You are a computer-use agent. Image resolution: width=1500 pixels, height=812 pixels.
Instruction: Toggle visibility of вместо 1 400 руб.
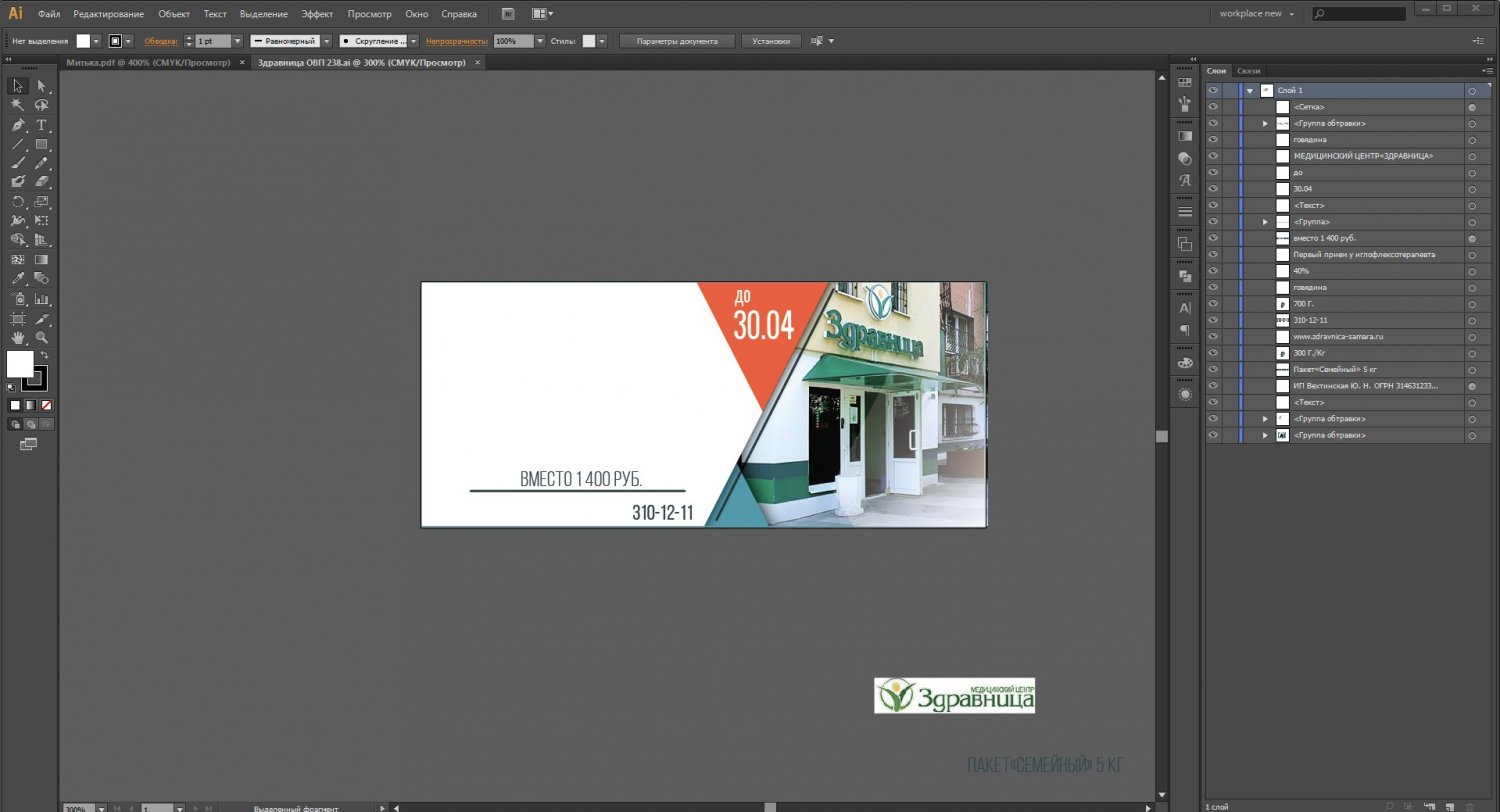(x=1213, y=238)
